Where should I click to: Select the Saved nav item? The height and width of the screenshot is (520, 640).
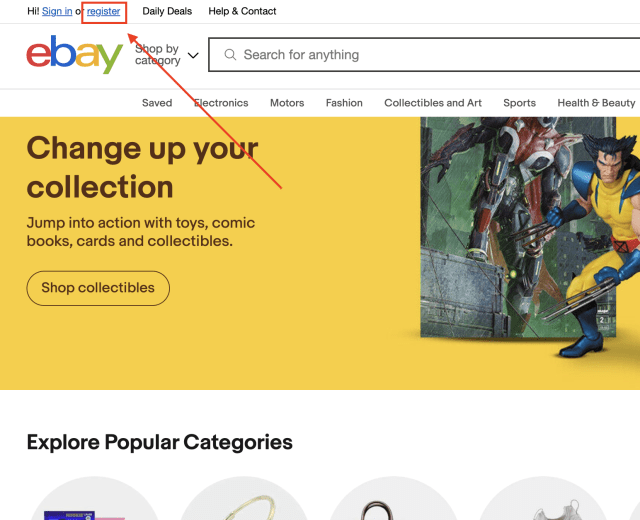click(157, 103)
